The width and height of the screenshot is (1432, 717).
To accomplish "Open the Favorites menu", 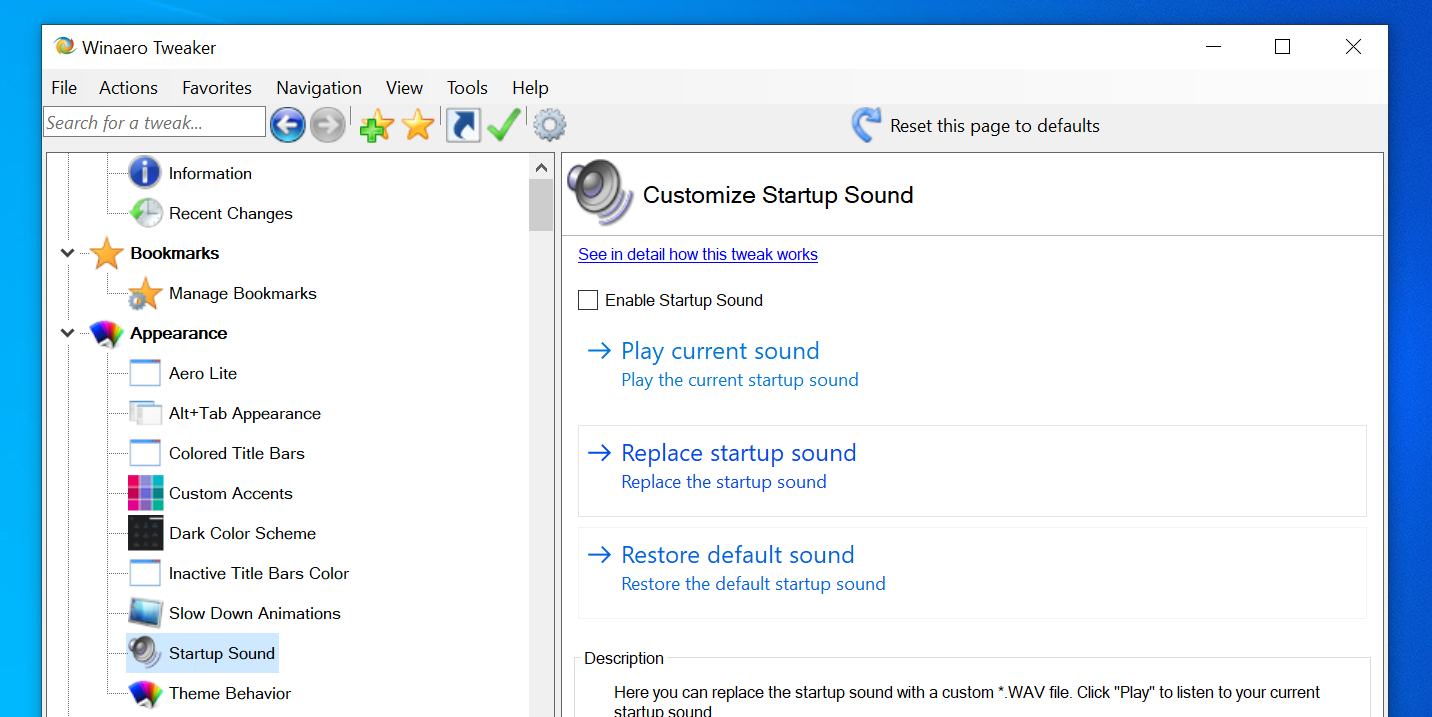I will (217, 88).
